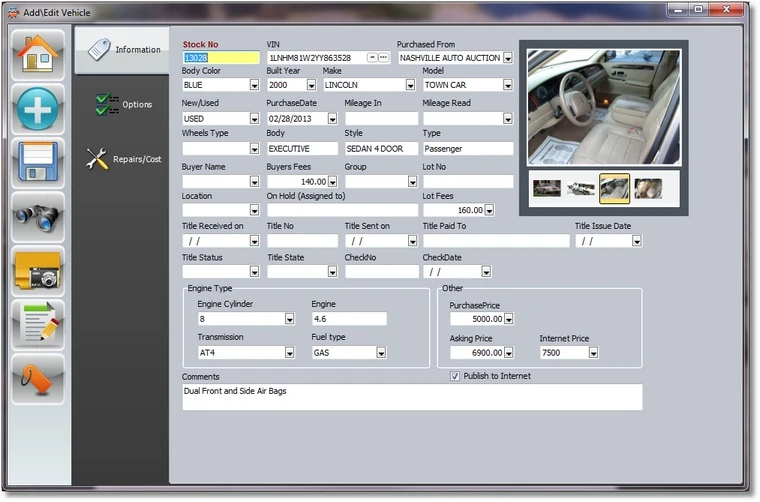Click the notepad with pencil icon
Image resolution: width=760 pixels, height=502 pixels.
(x=39, y=325)
